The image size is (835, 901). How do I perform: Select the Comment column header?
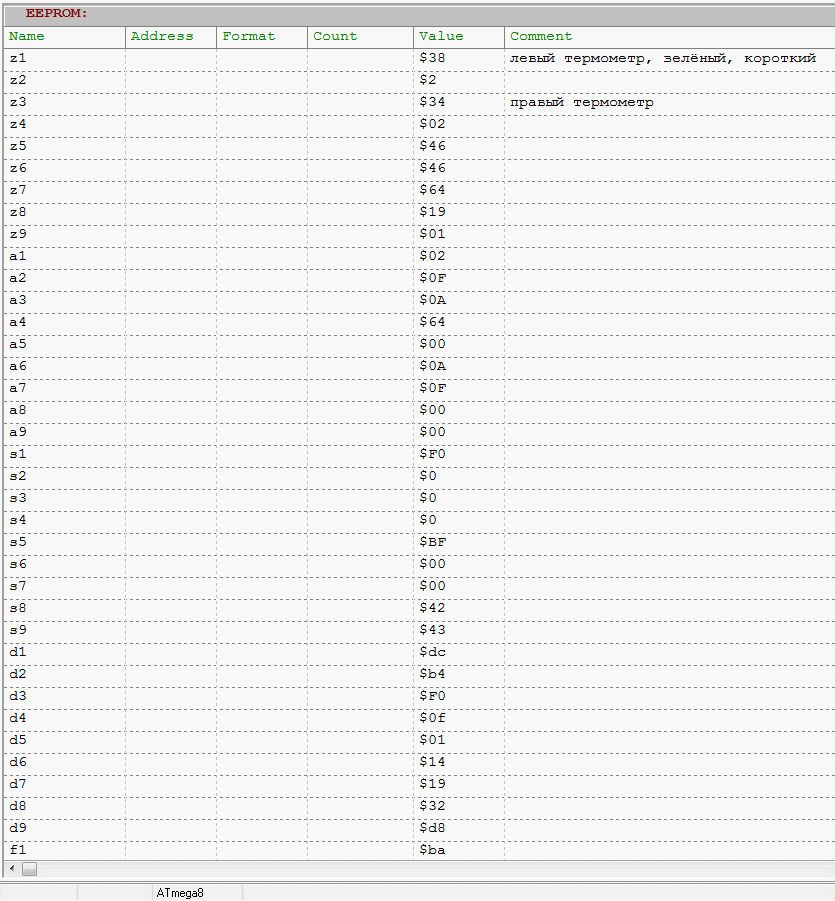point(541,36)
